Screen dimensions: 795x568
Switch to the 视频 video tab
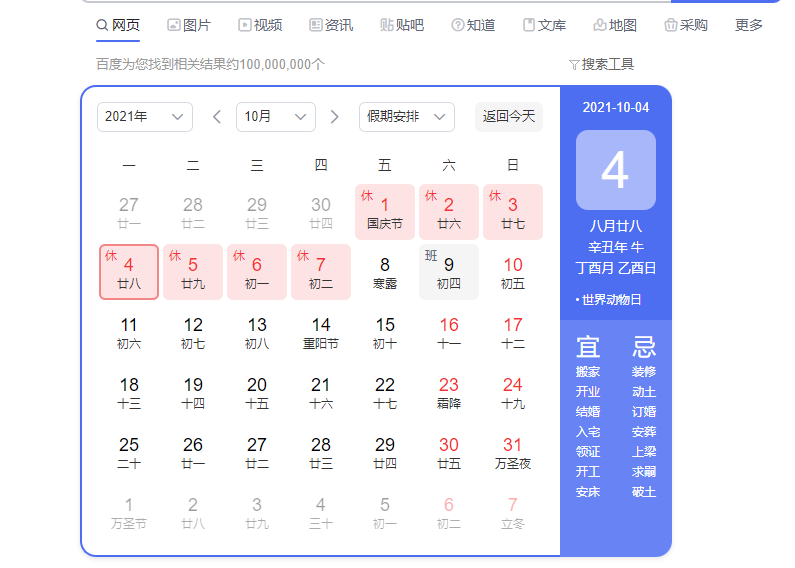260,25
